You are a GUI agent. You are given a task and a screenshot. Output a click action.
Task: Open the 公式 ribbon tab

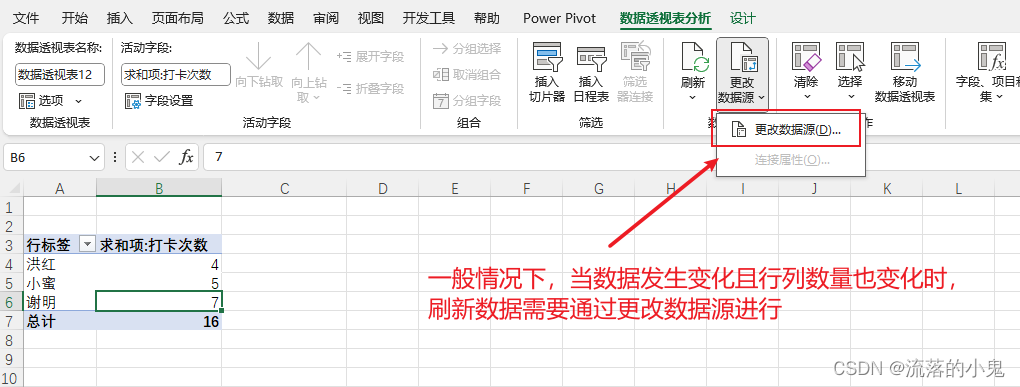coord(235,18)
